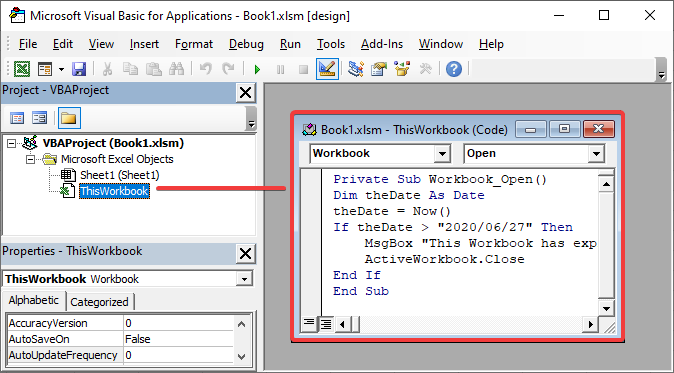
Task: Click the Reset stop icon
Action: (303, 69)
